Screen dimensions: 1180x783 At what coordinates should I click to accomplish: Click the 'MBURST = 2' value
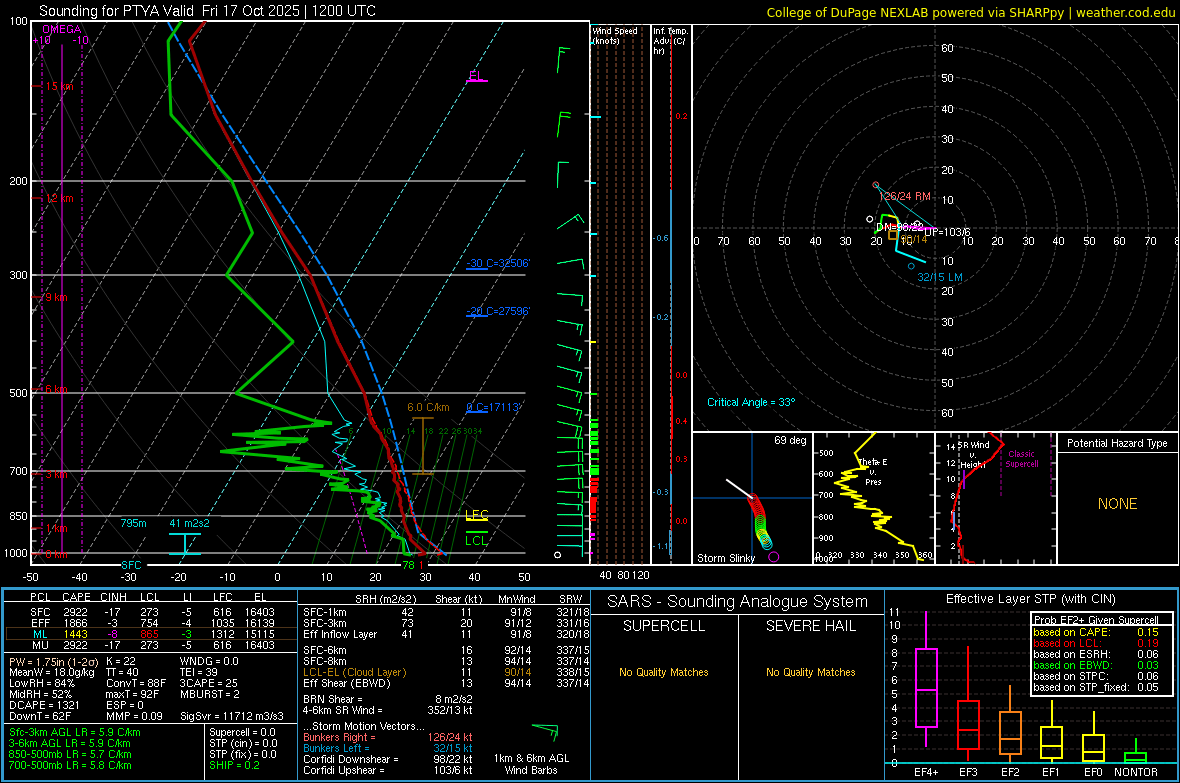click(209, 694)
